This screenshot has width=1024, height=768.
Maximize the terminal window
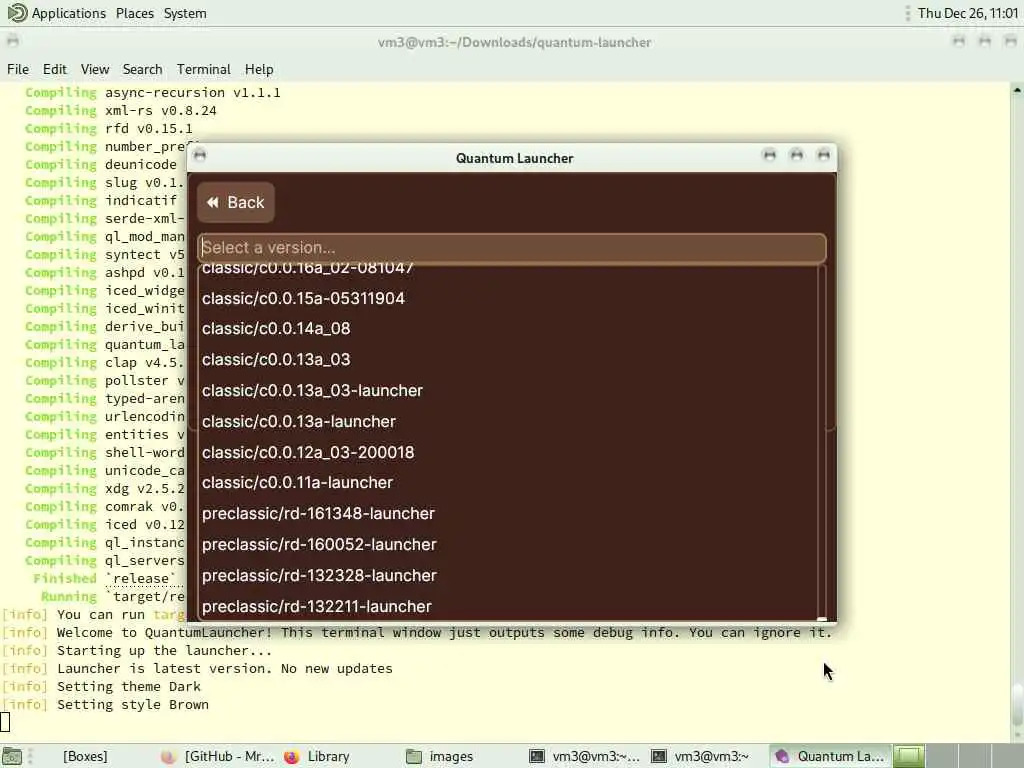(x=984, y=41)
